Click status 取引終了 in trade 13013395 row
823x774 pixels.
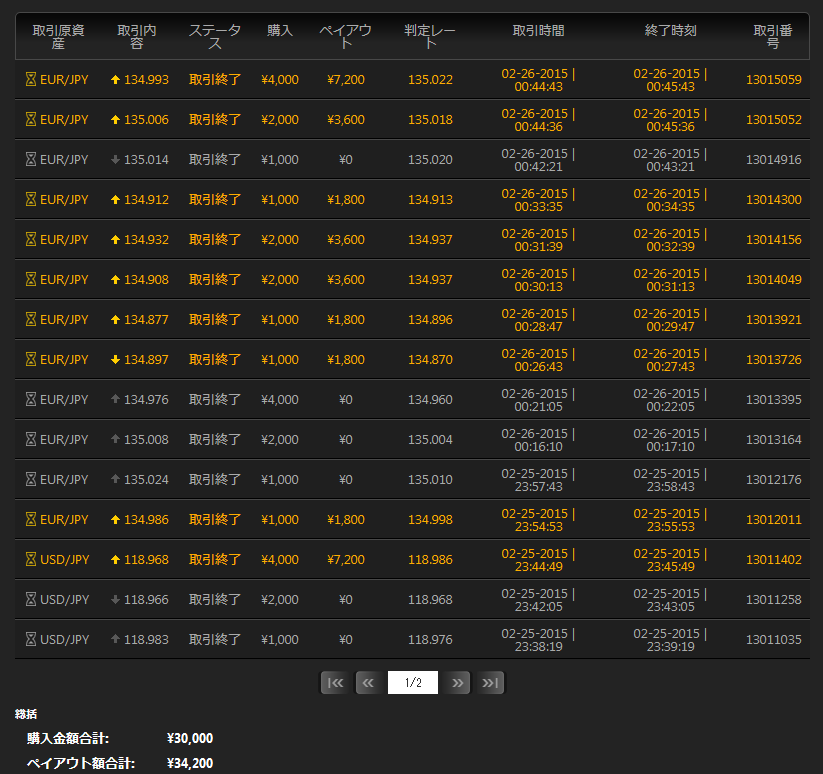coord(215,399)
